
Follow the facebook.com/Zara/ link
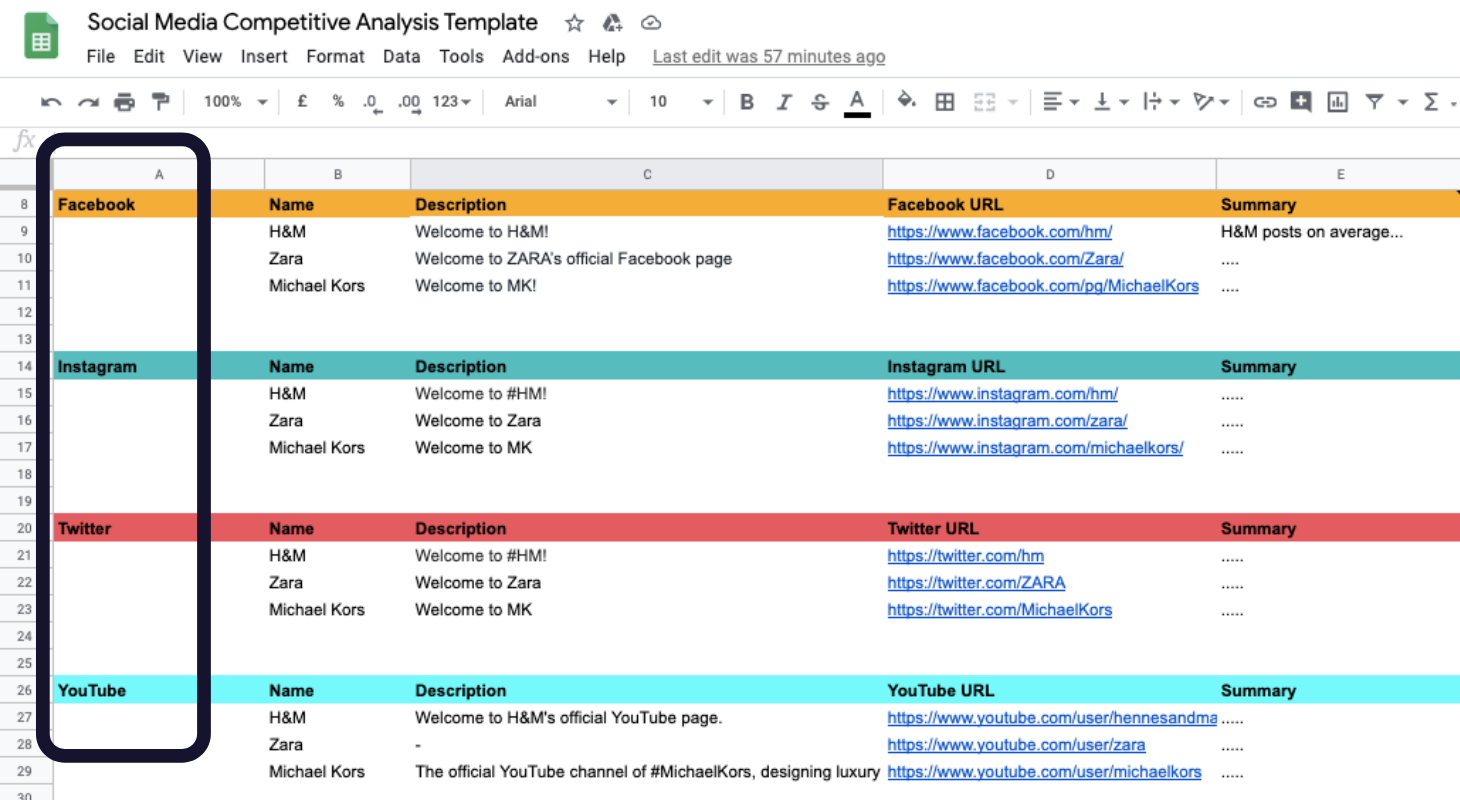point(1005,259)
